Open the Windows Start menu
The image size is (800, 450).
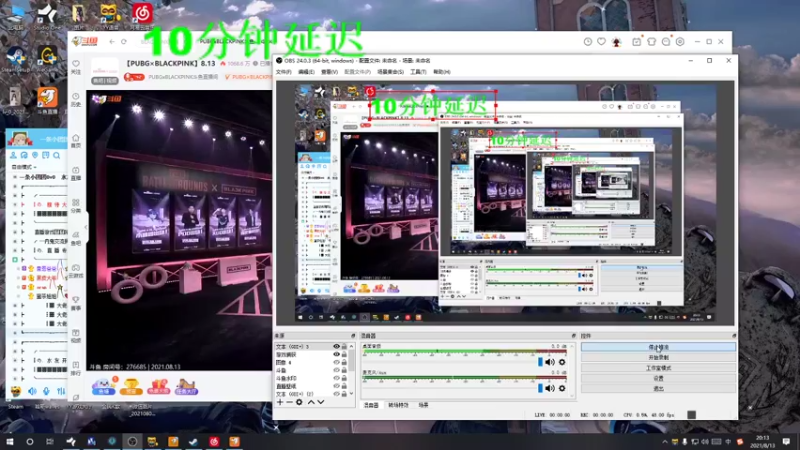coord(9,441)
